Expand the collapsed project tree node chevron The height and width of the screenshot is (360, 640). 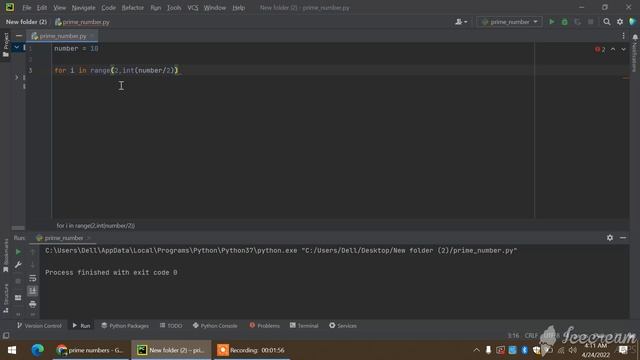[x=16, y=77]
